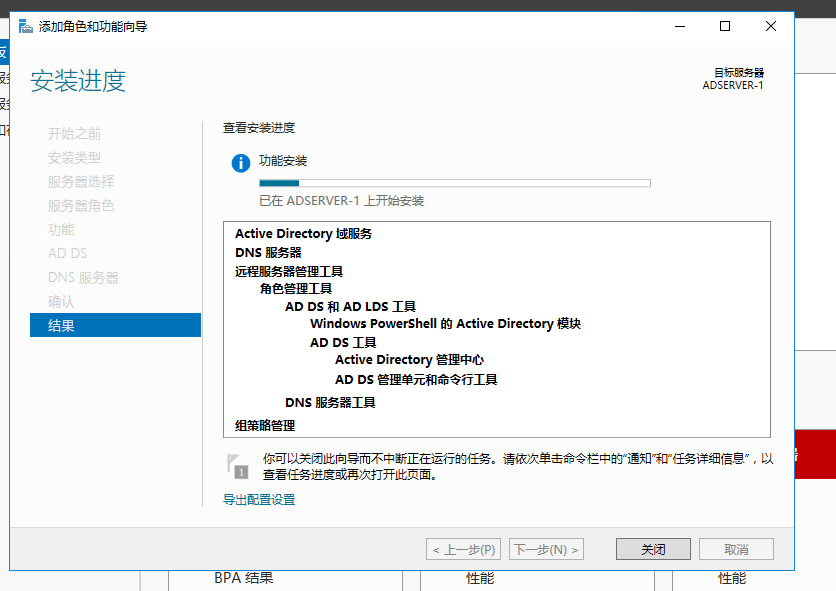Click the 功能安装 label
Viewport: 836px width, 591px height.
click(283, 161)
